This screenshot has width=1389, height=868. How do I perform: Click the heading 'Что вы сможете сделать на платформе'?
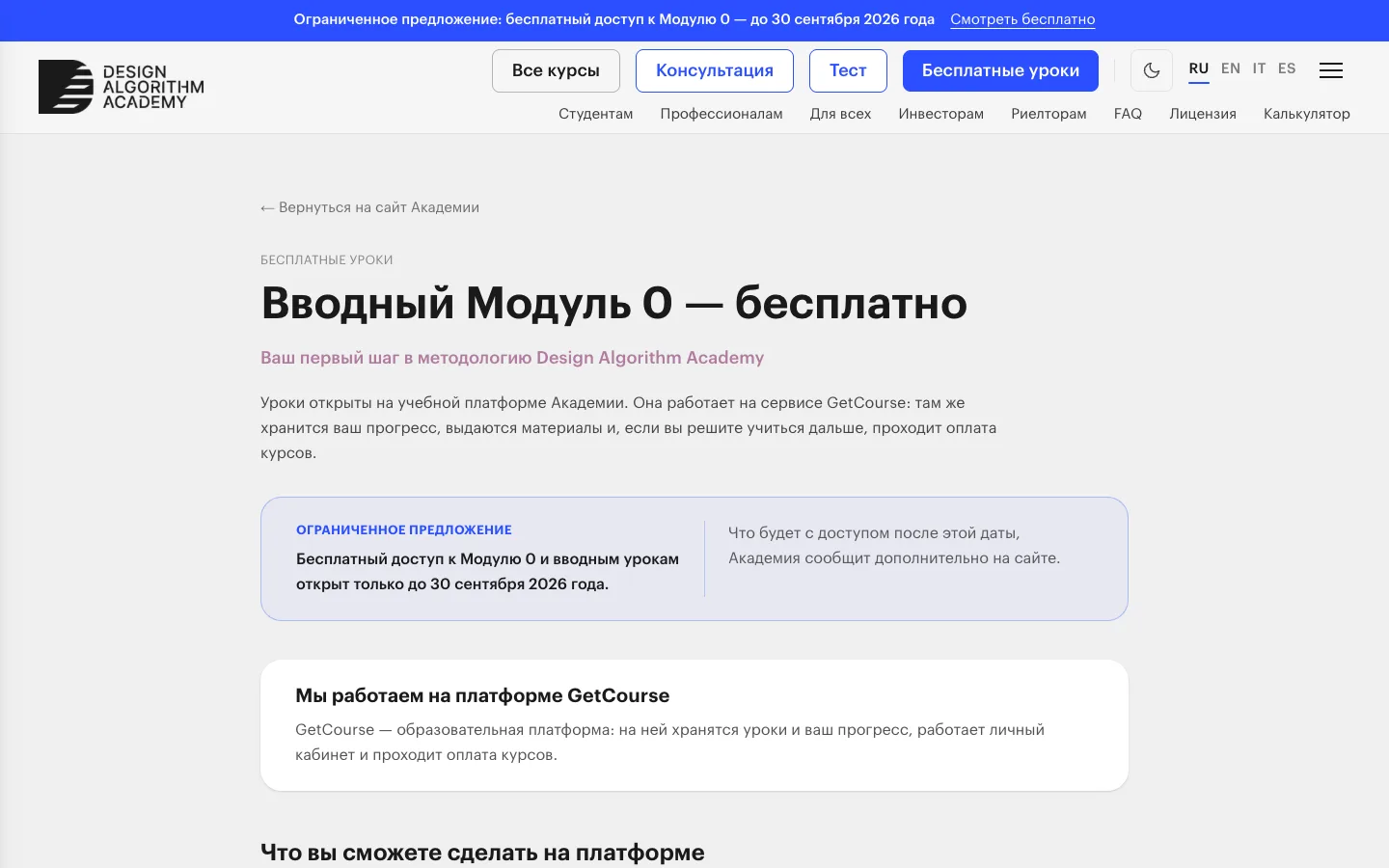coord(482,853)
